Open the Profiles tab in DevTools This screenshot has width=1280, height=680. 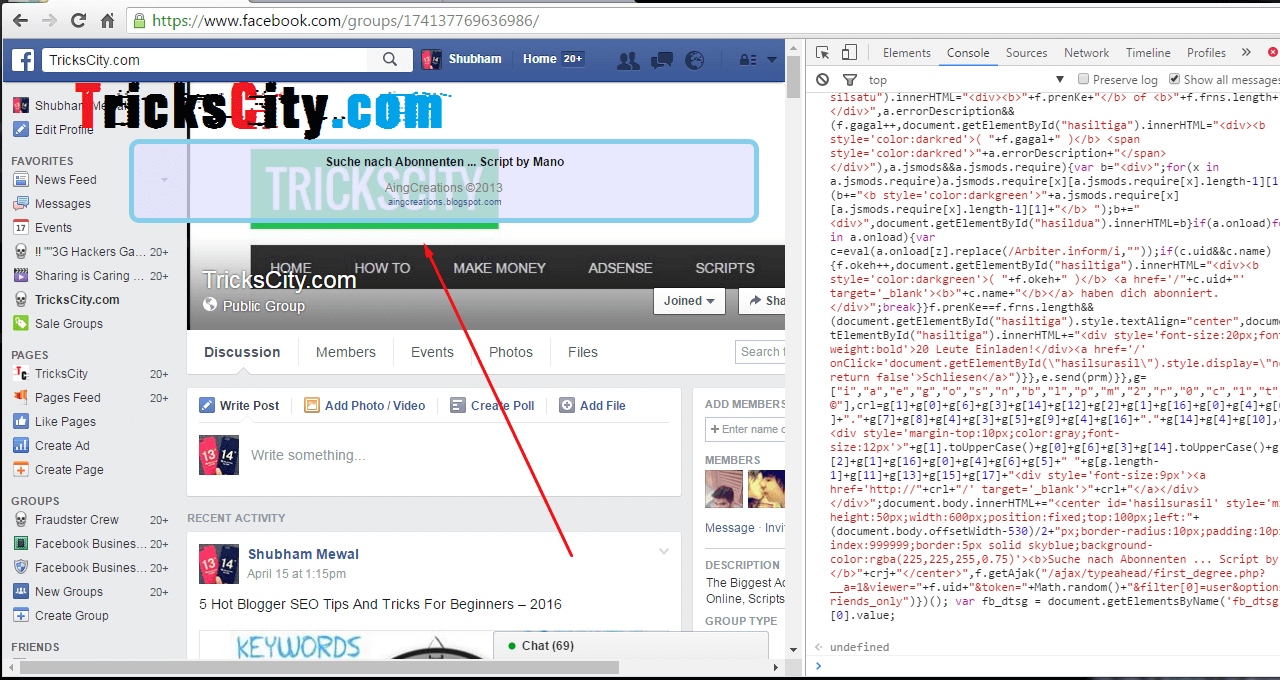coord(1207,53)
